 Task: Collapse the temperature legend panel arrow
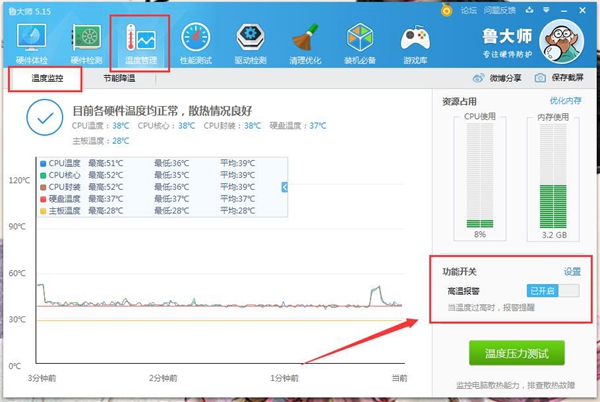pos(284,187)
